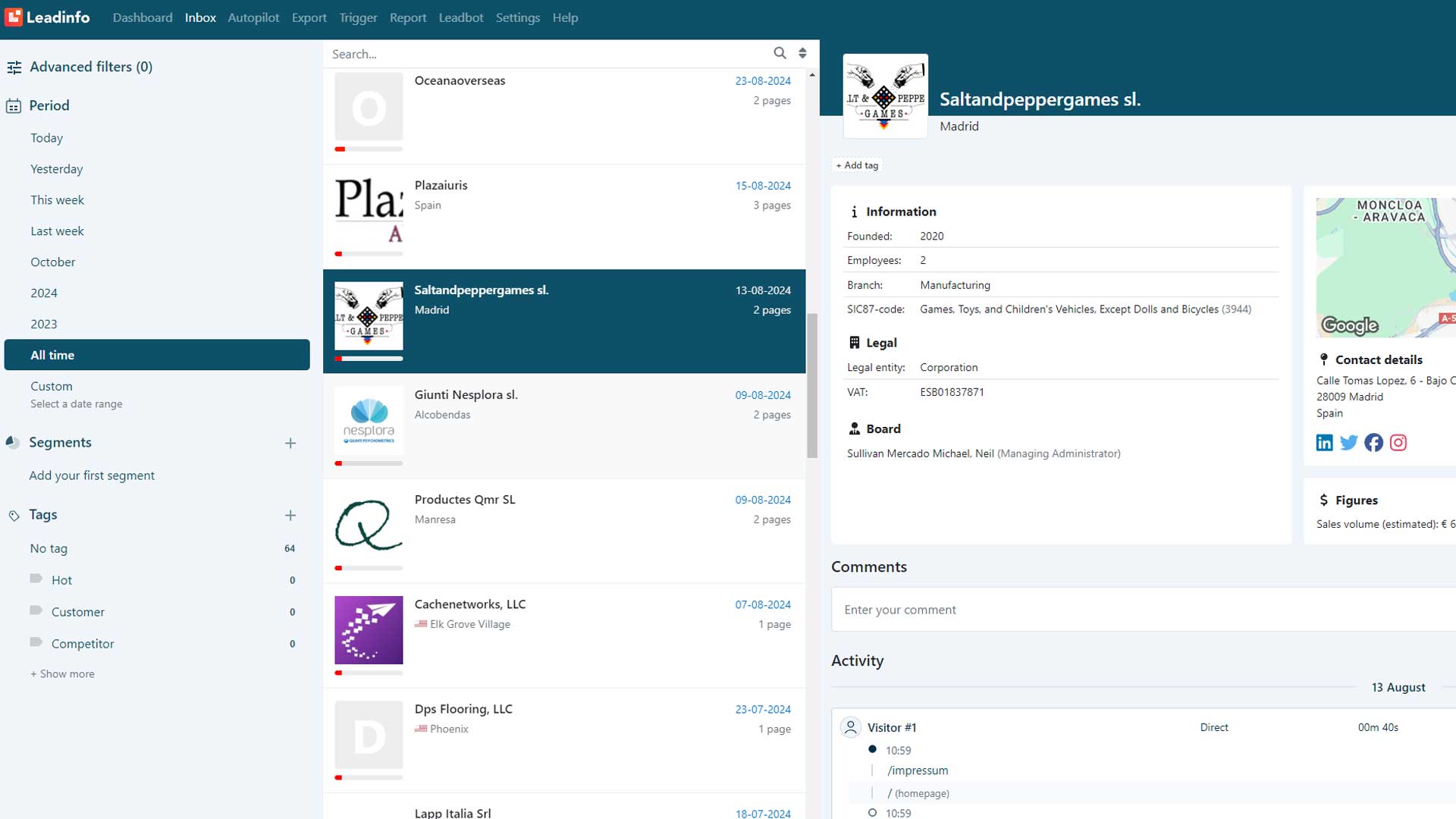Screen dimensions: 1456x819
Task: Filter by No tag
Action: [49, 548]
